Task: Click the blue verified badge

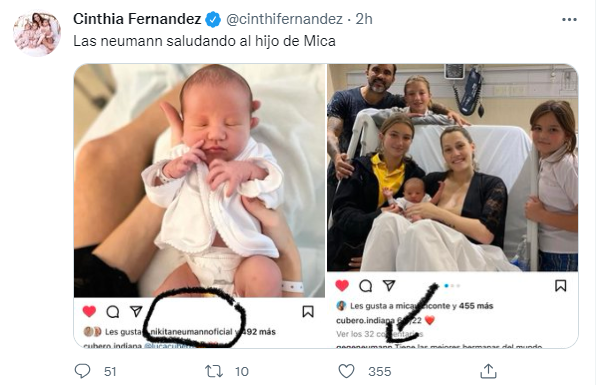Action: [x=213, y=19]
